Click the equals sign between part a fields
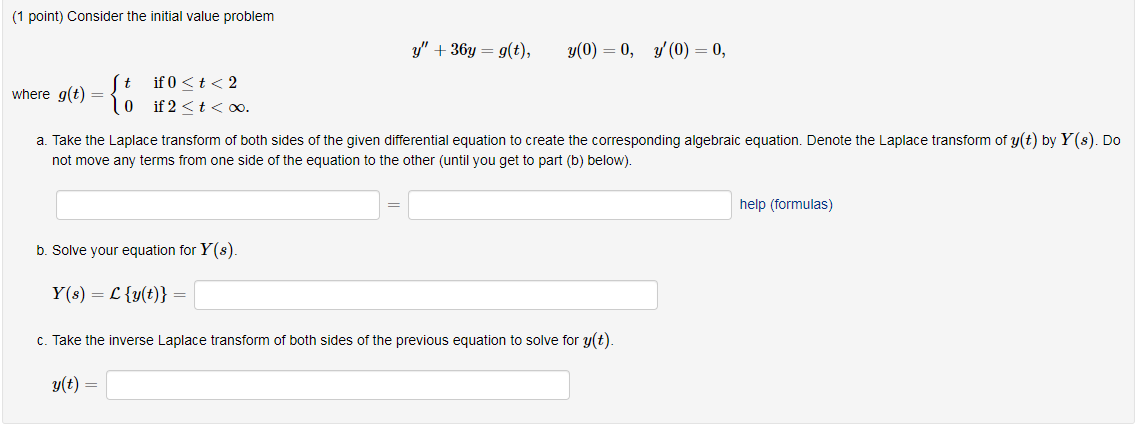 pos(393,206)
